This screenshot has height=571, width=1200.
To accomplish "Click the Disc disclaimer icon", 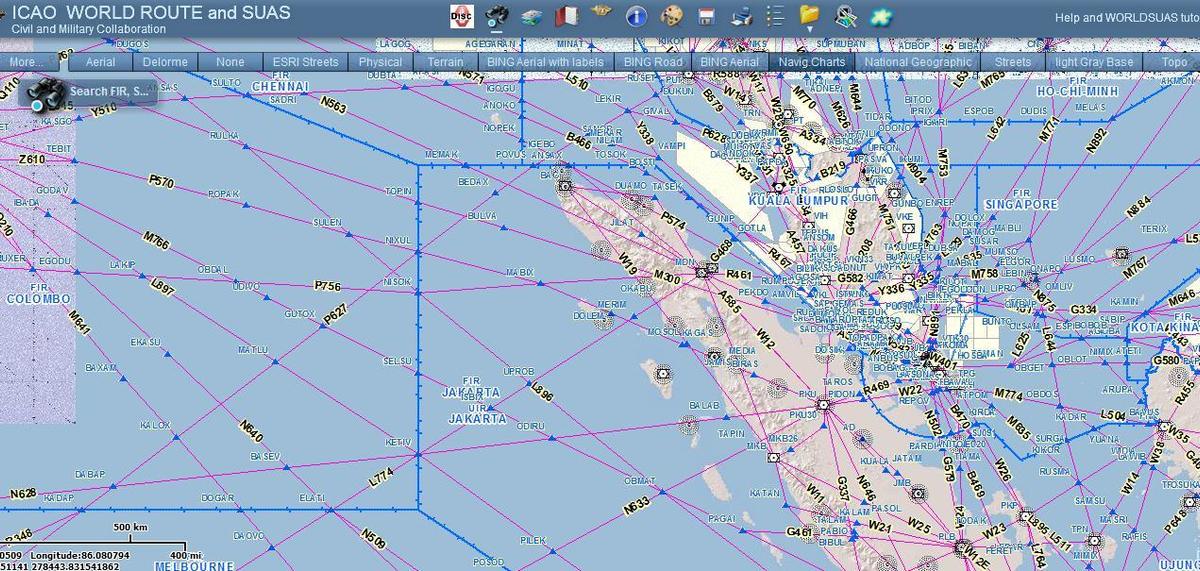I will click(462, 16).
